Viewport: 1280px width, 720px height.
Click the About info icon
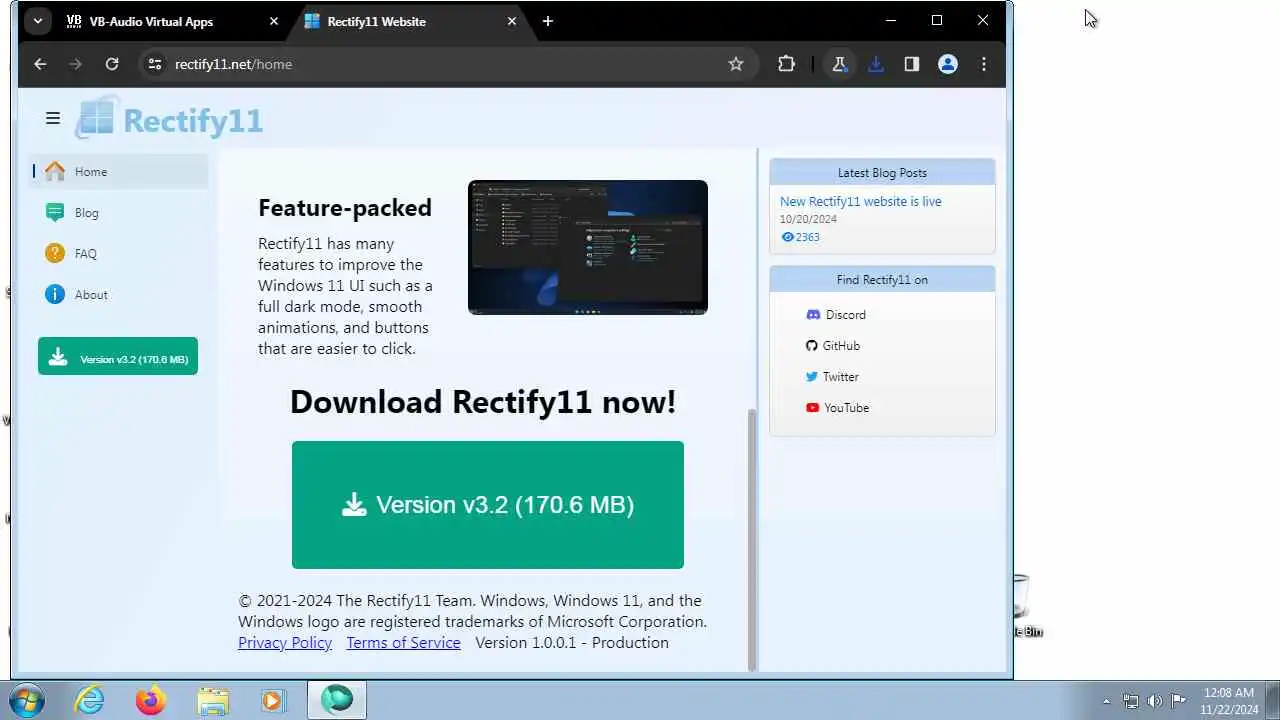point(55,295)
